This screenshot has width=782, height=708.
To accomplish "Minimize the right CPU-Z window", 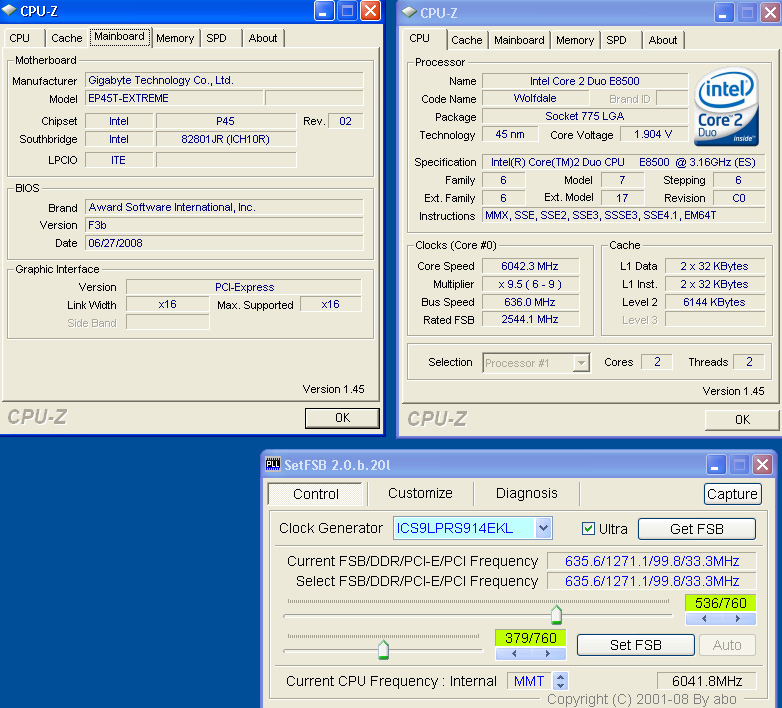I will tap(724, 13).
